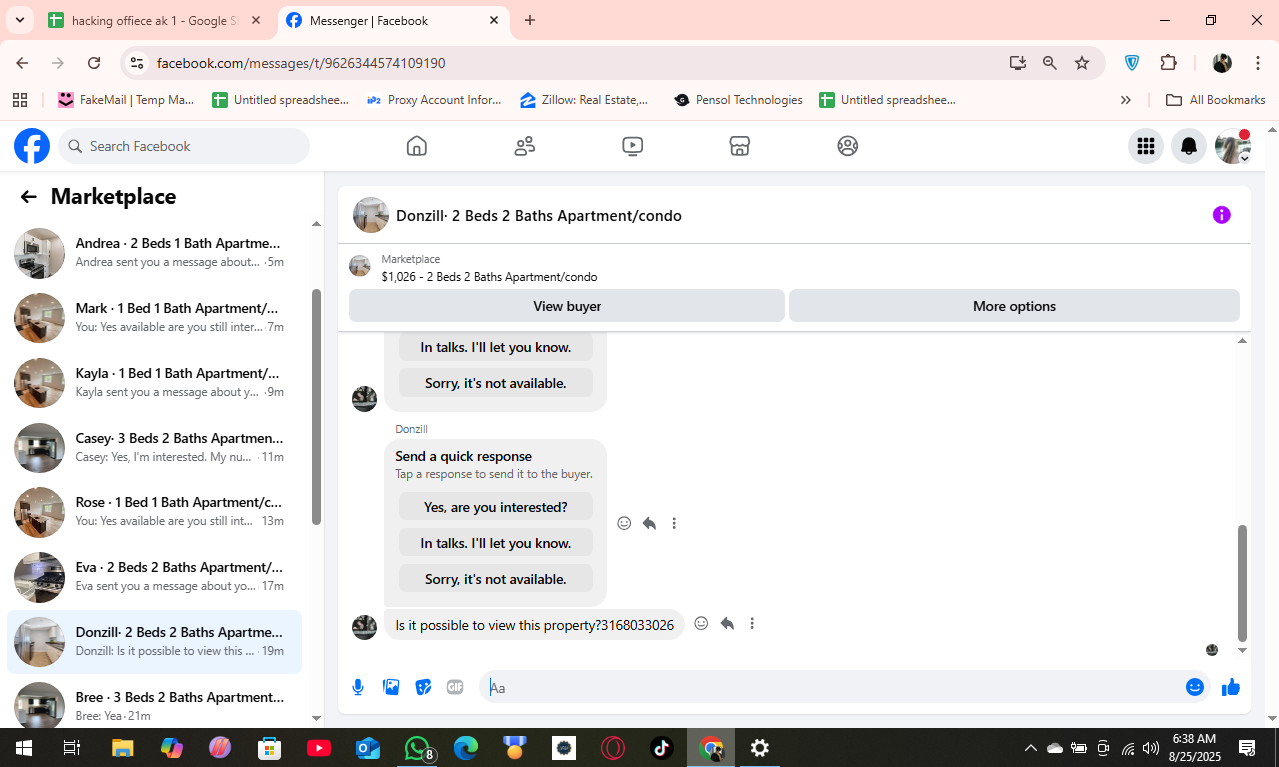Open more options for 'Is it possible to view' message

tap(752, 623)
